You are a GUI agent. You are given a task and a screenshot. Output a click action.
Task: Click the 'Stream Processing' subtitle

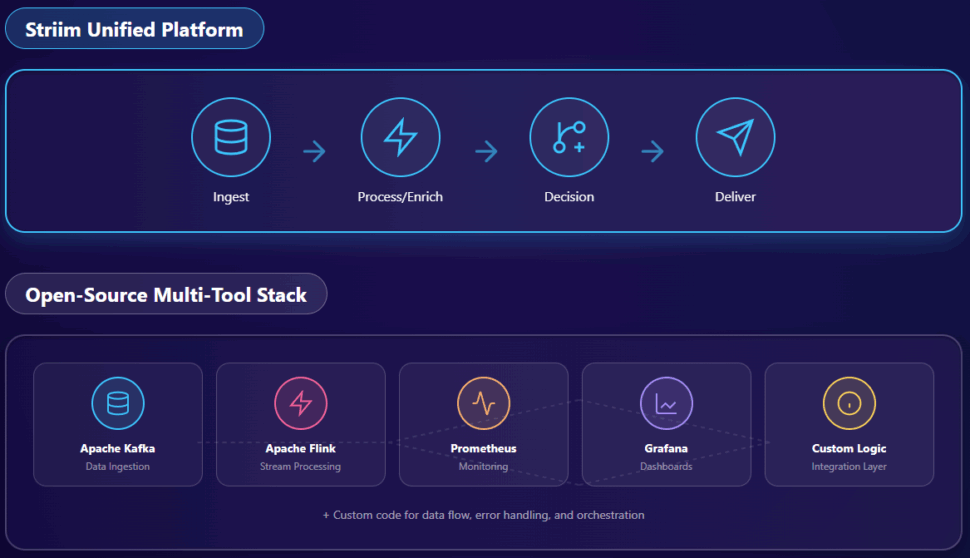coord(300,466)
